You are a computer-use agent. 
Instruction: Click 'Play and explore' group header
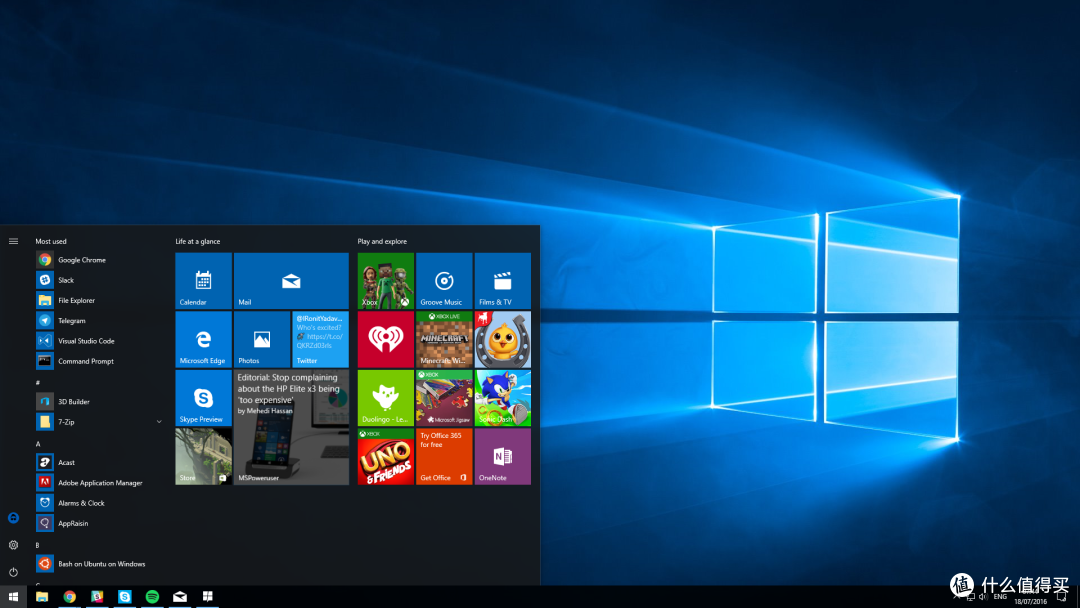(382, 241)
